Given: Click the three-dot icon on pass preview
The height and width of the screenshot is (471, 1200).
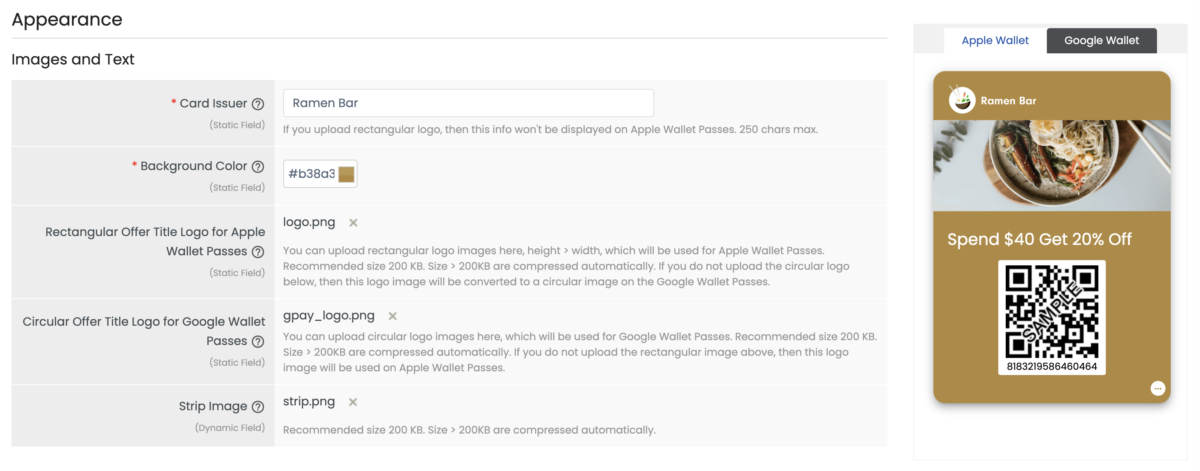Looking at the screenshot, I should (1158, 388).
